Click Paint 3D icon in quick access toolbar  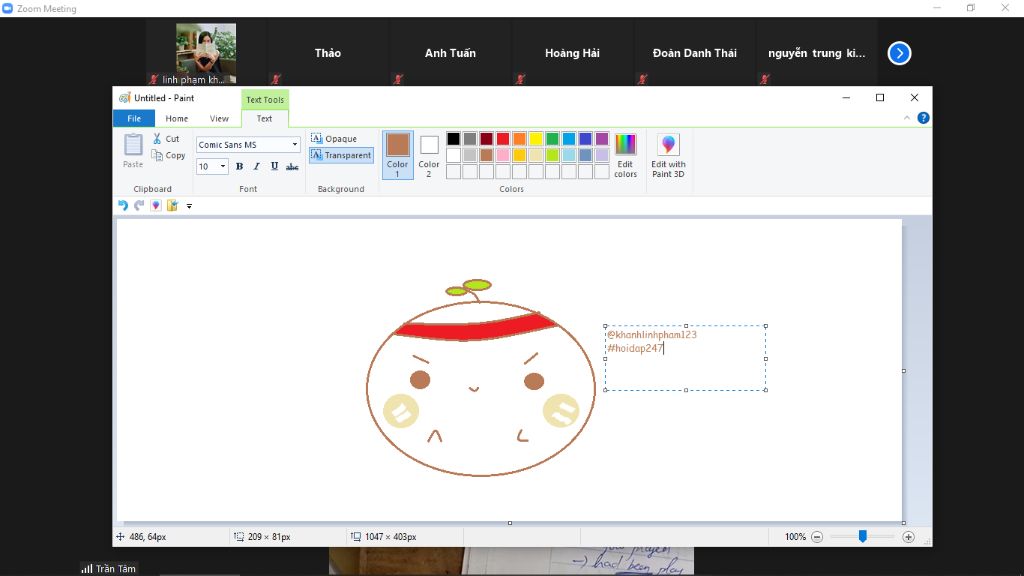pyautogui.click(x=155, y=205)
